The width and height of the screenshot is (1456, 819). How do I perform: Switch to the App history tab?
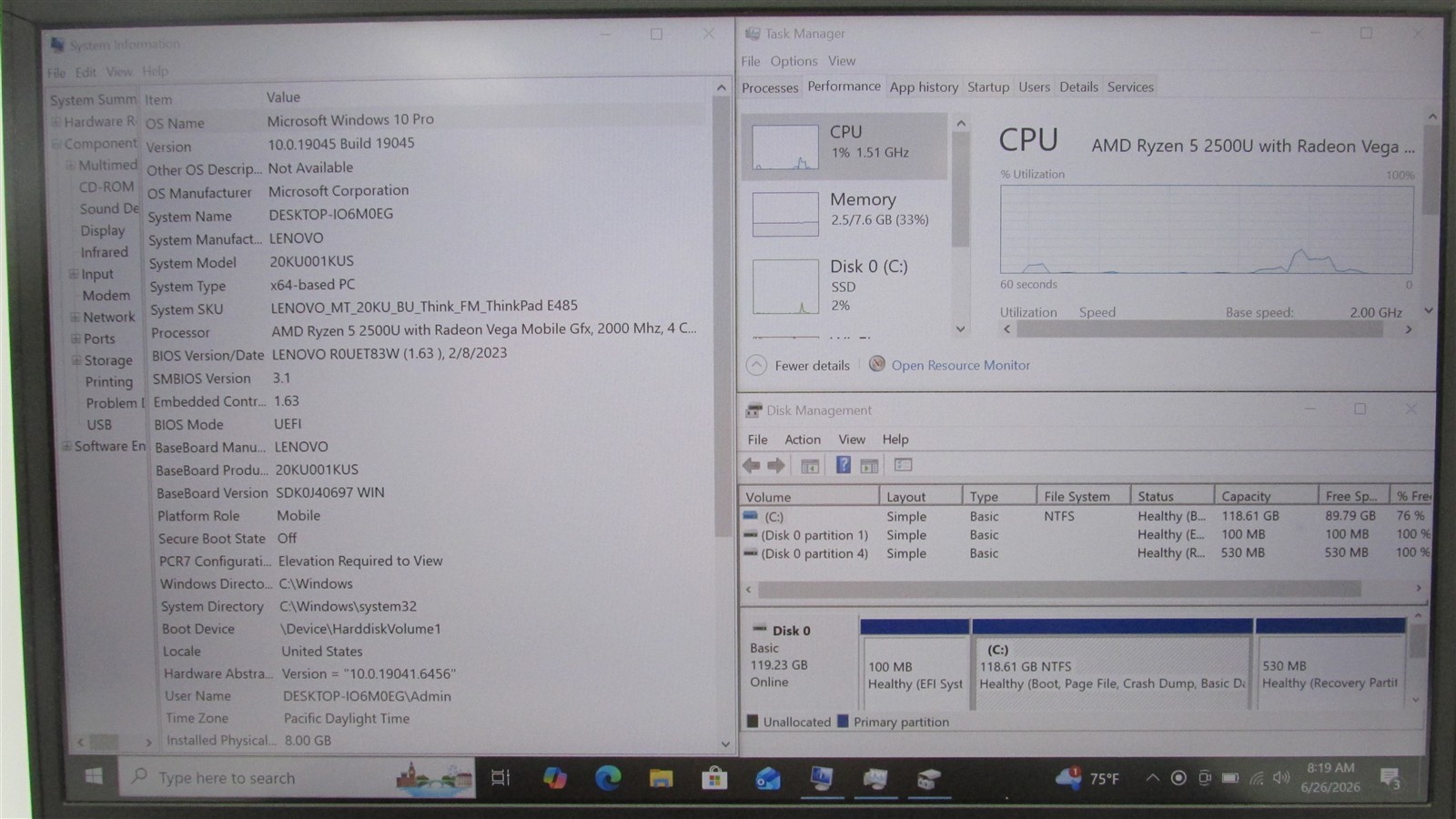pyautogui.click(x=924, y=86)
